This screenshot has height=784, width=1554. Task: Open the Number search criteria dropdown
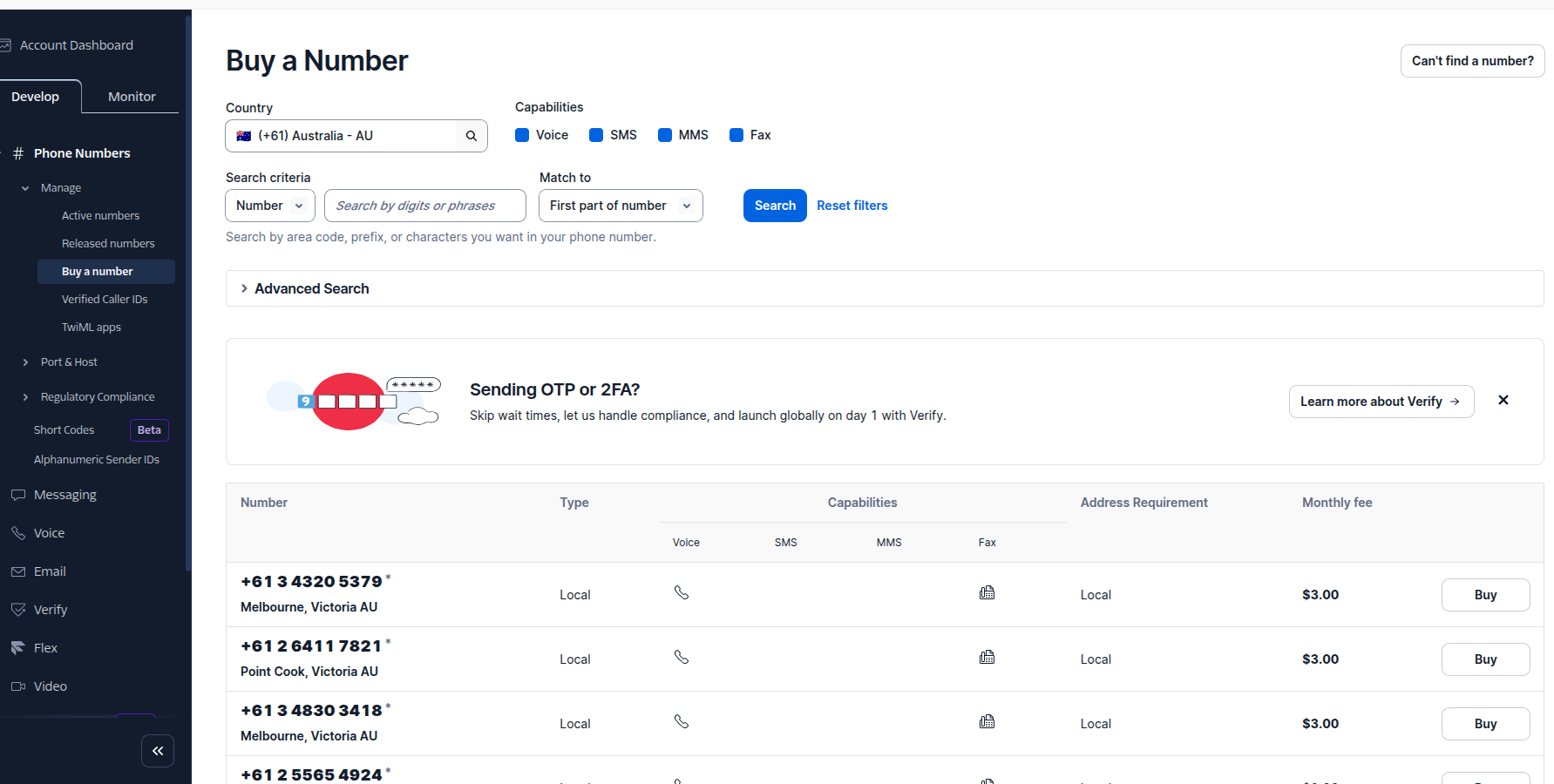[x=269, y=206]
